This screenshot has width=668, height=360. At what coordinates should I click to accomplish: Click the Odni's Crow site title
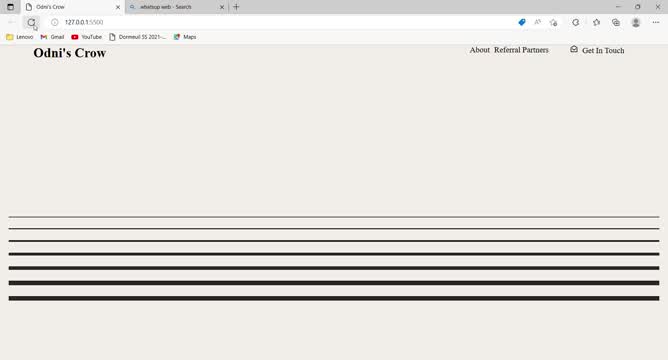[x=69, y=53]
